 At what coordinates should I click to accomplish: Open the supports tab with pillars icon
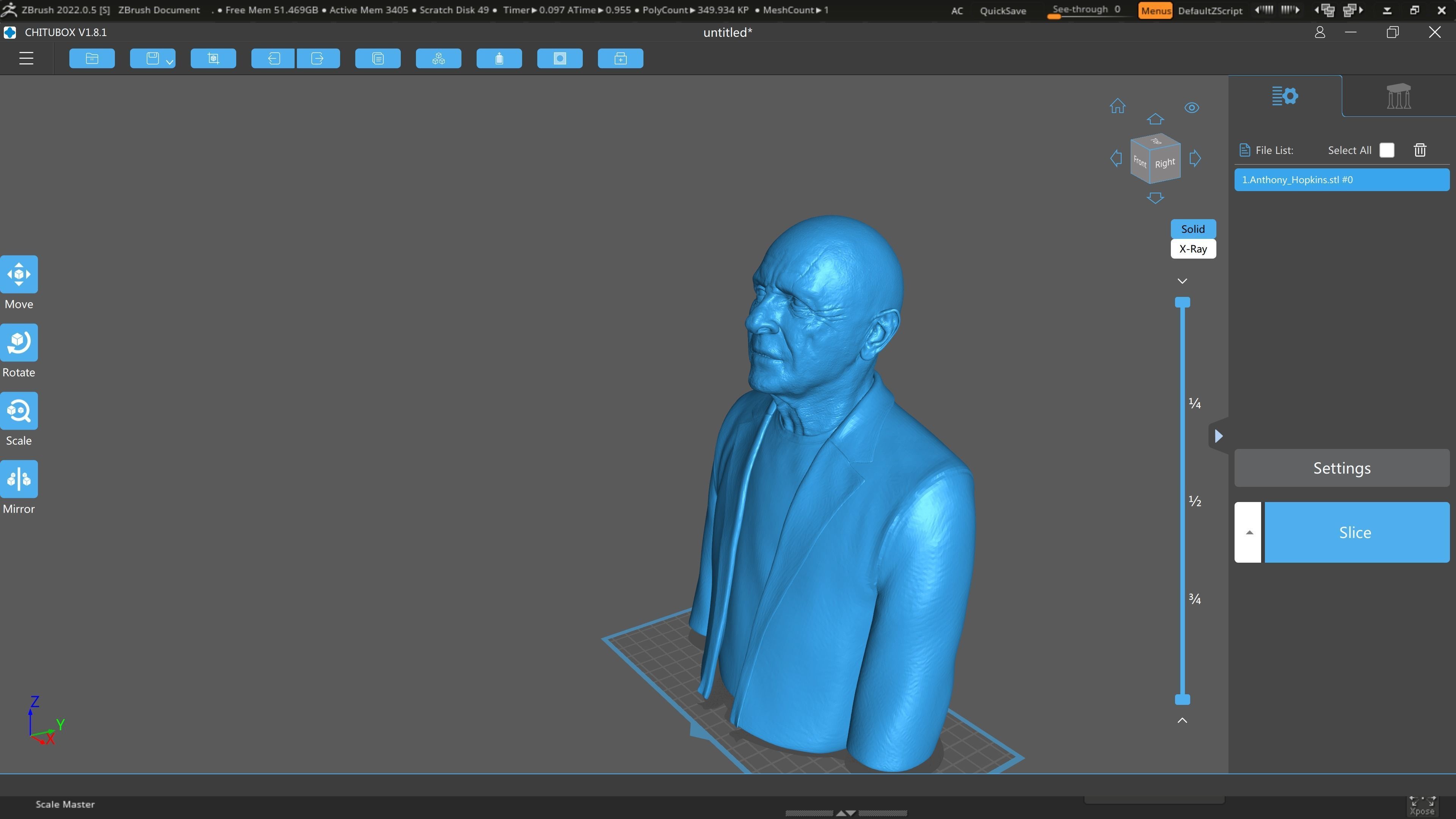coord(1398,96)
